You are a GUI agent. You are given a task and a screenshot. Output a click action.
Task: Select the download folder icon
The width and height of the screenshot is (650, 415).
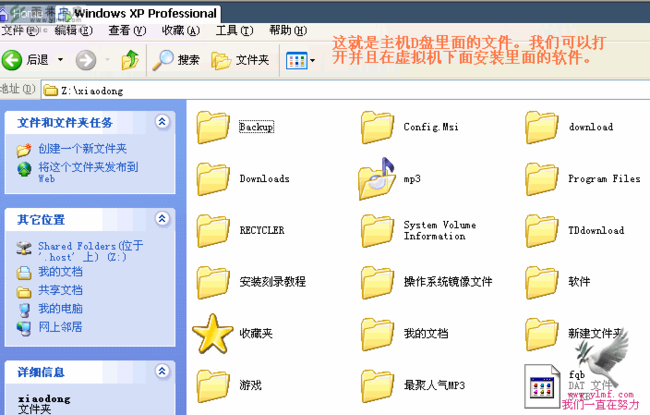pyautogui.click(x=541, y=127)
